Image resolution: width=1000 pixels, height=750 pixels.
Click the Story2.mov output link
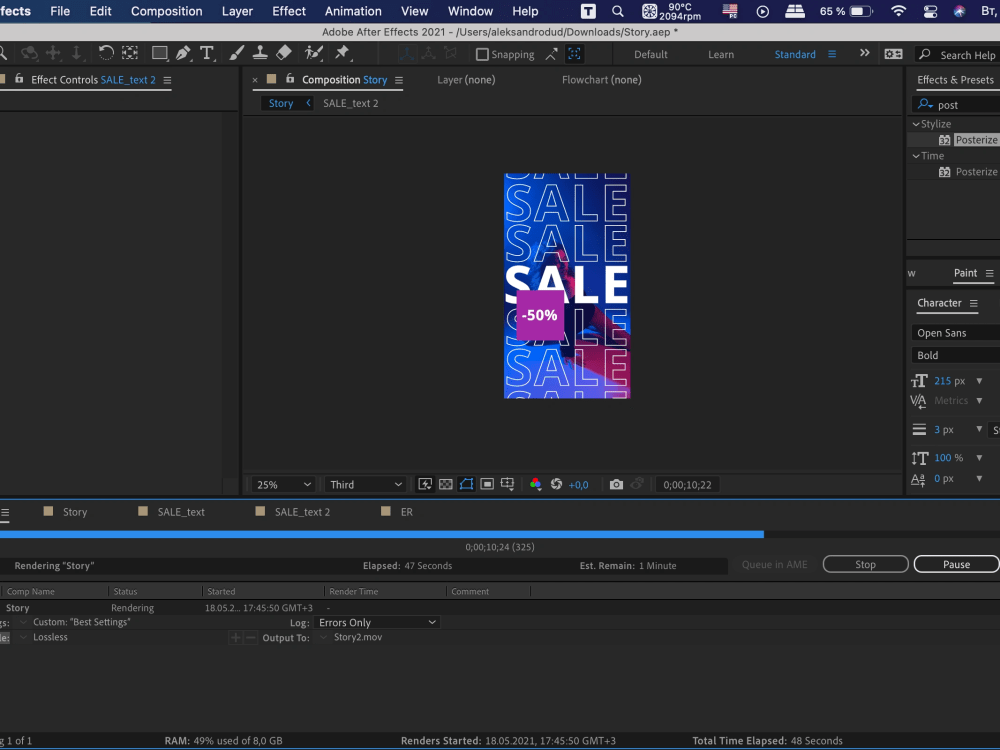pyautogui.click(x=358, y=637)
